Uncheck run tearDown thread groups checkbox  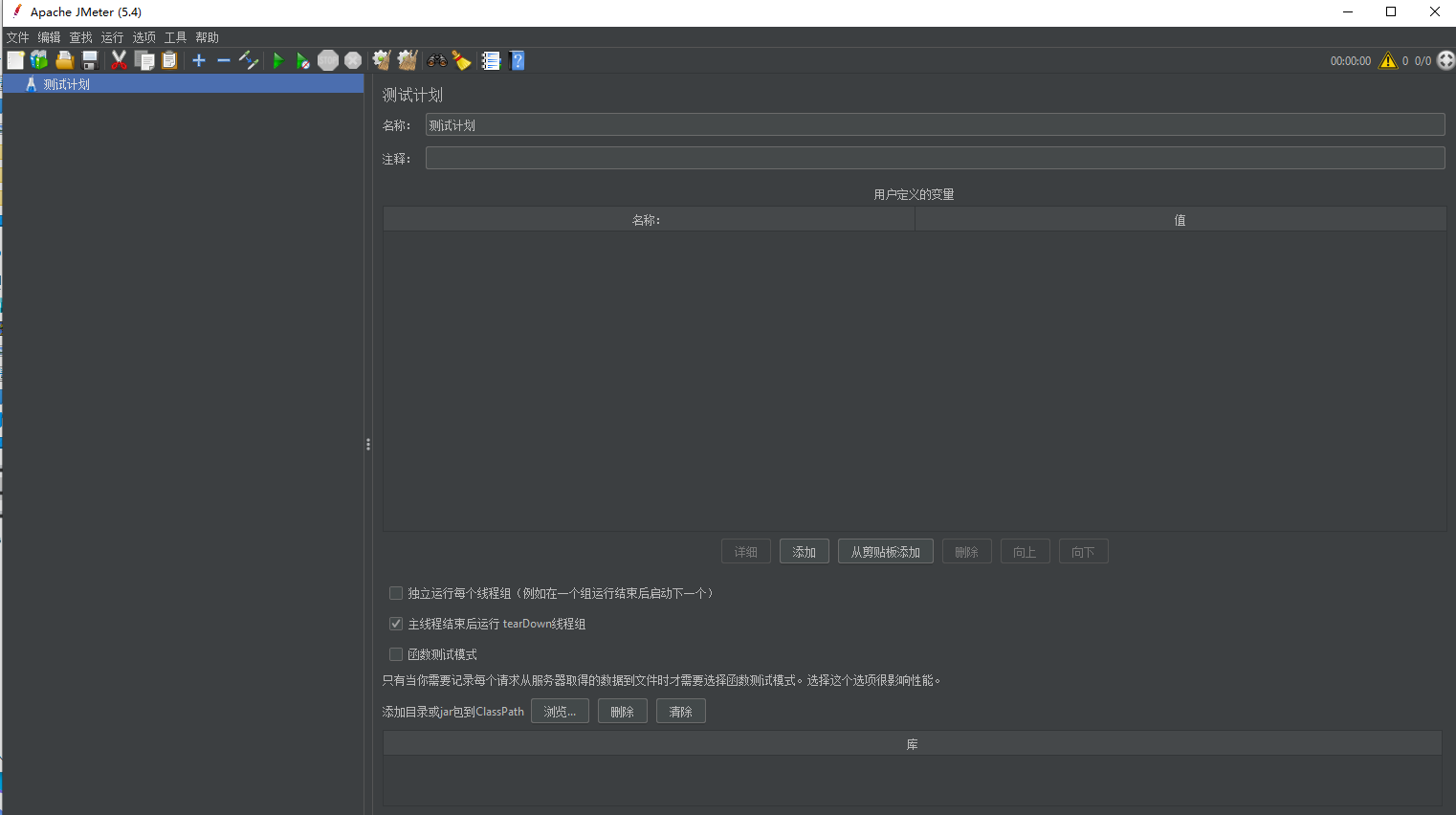tap(396, 624)
